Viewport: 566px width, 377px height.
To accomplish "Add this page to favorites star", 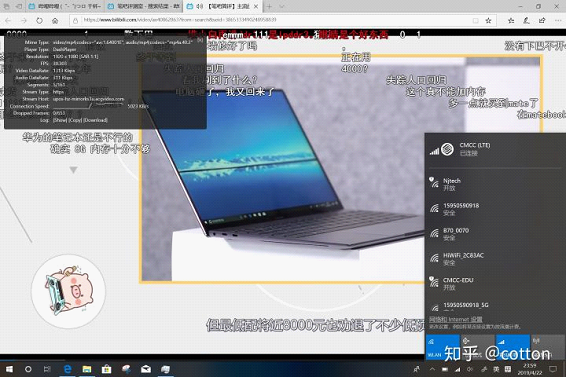I will 488,21.
